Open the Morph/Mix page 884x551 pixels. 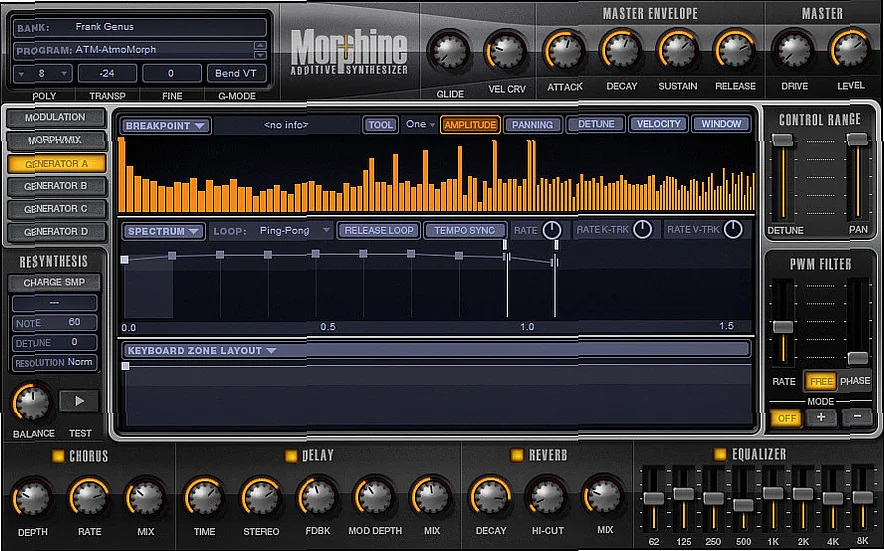55,140
